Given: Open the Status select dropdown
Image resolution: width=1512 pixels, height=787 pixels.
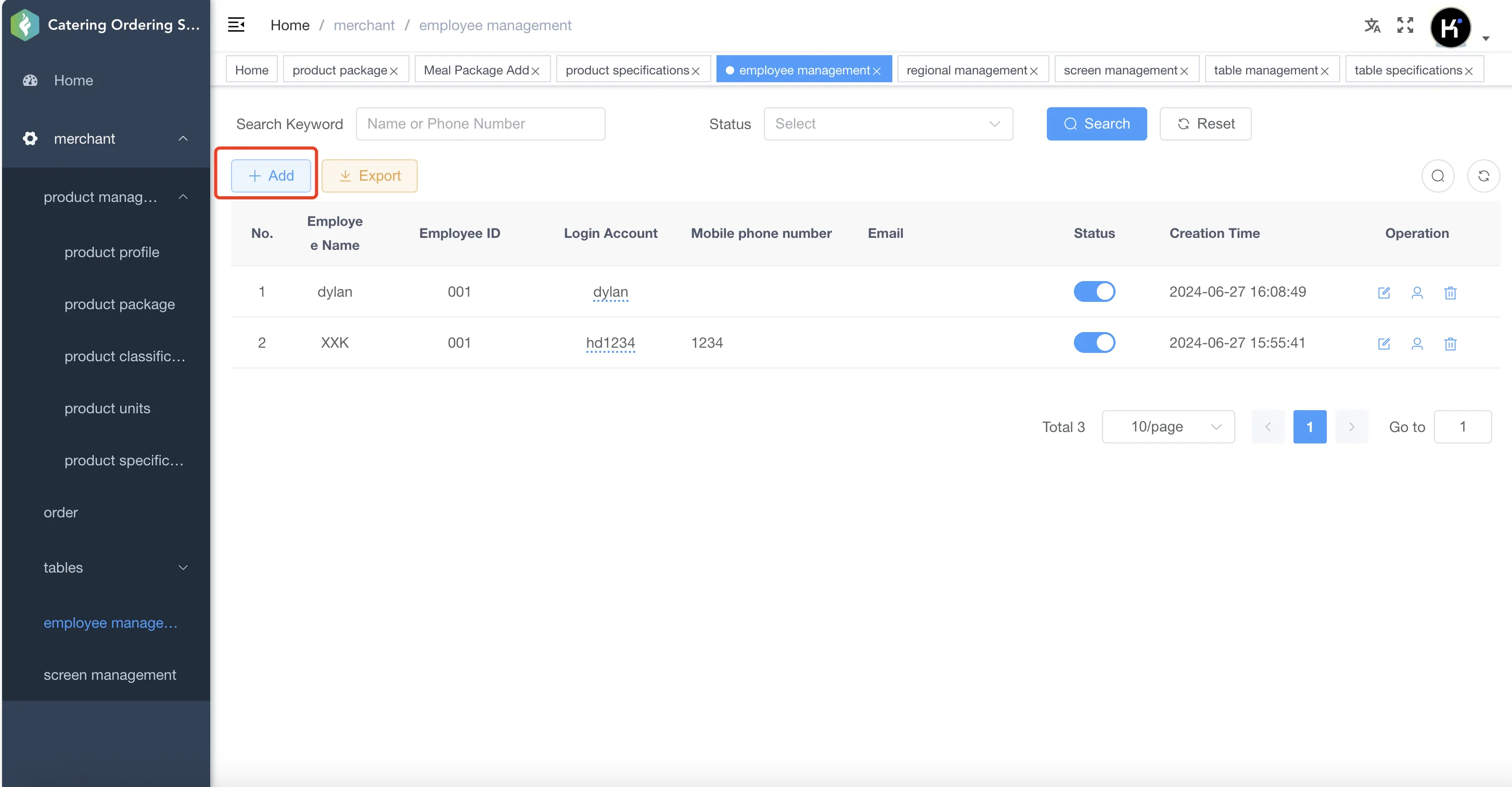Looking at the screenshot, I should pos(888,124).
